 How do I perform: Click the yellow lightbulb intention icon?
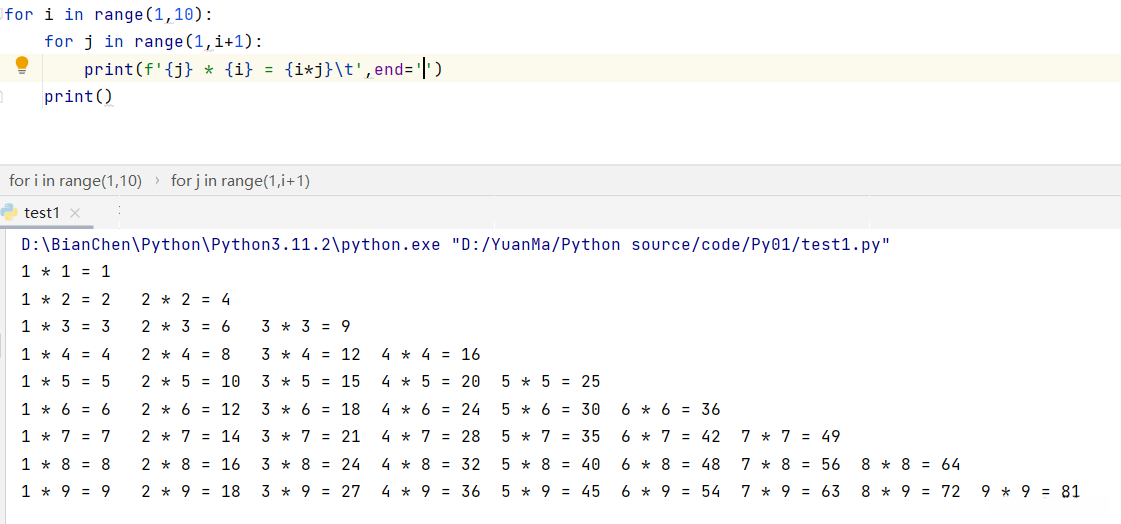click(x=22, y=66)
